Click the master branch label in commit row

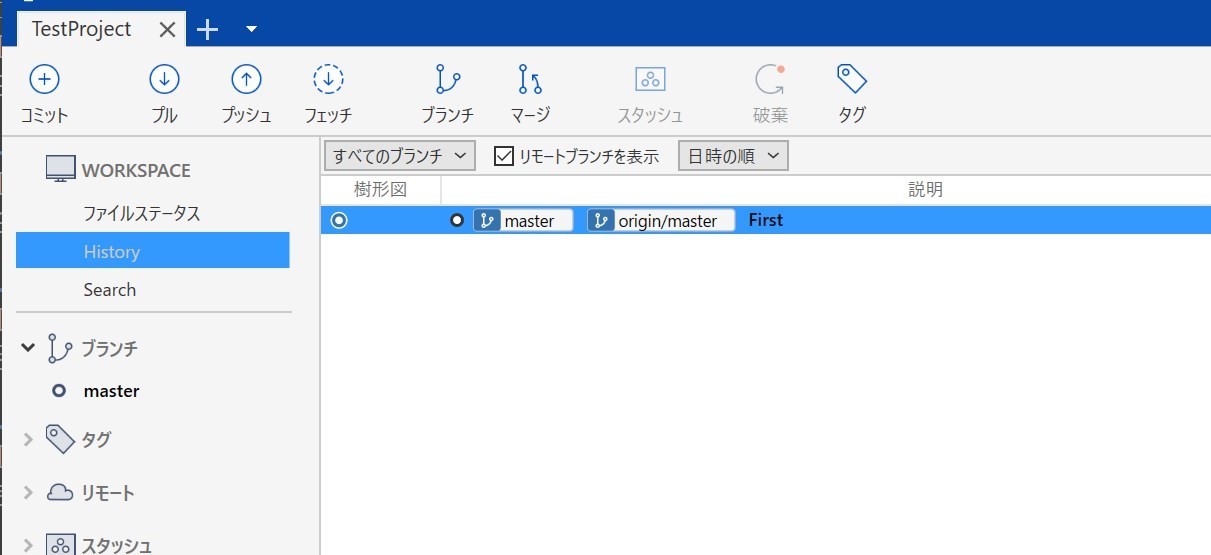[523, 220]
